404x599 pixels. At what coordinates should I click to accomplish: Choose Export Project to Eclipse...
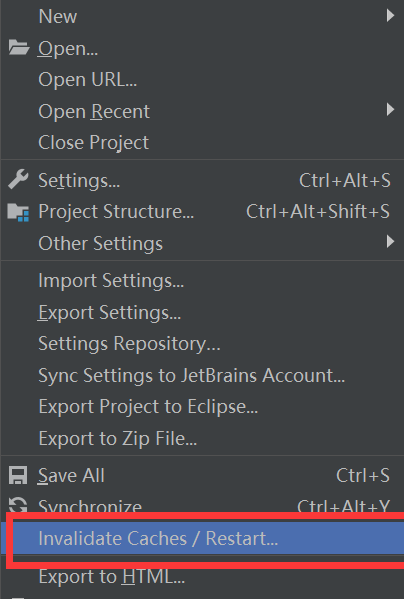148,406
